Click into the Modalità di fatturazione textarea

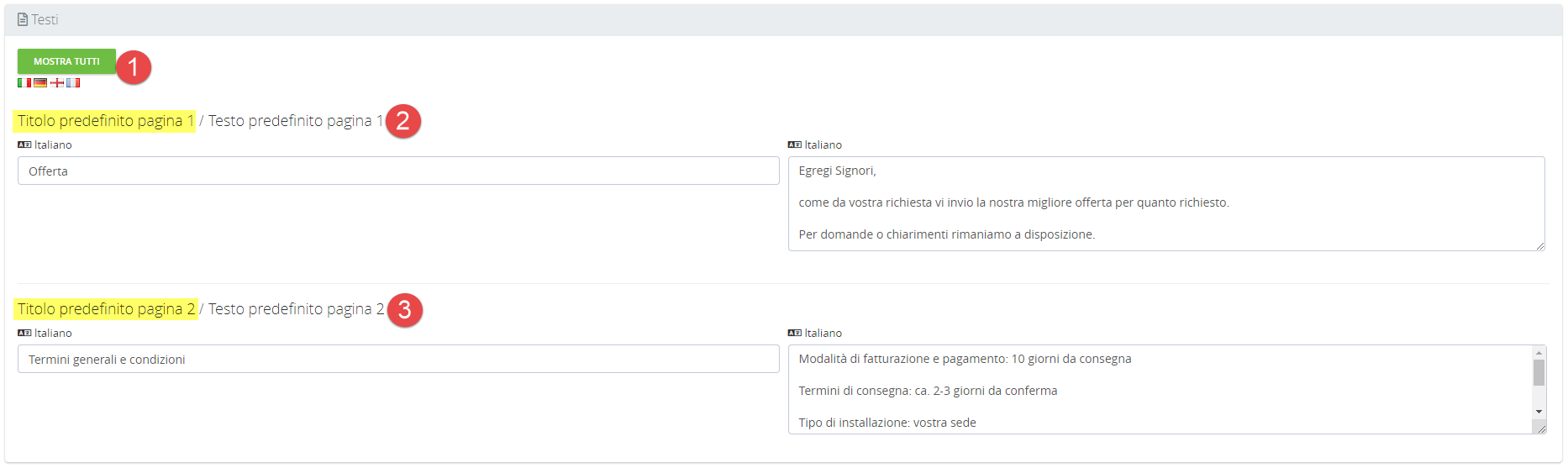[1160, 390]
